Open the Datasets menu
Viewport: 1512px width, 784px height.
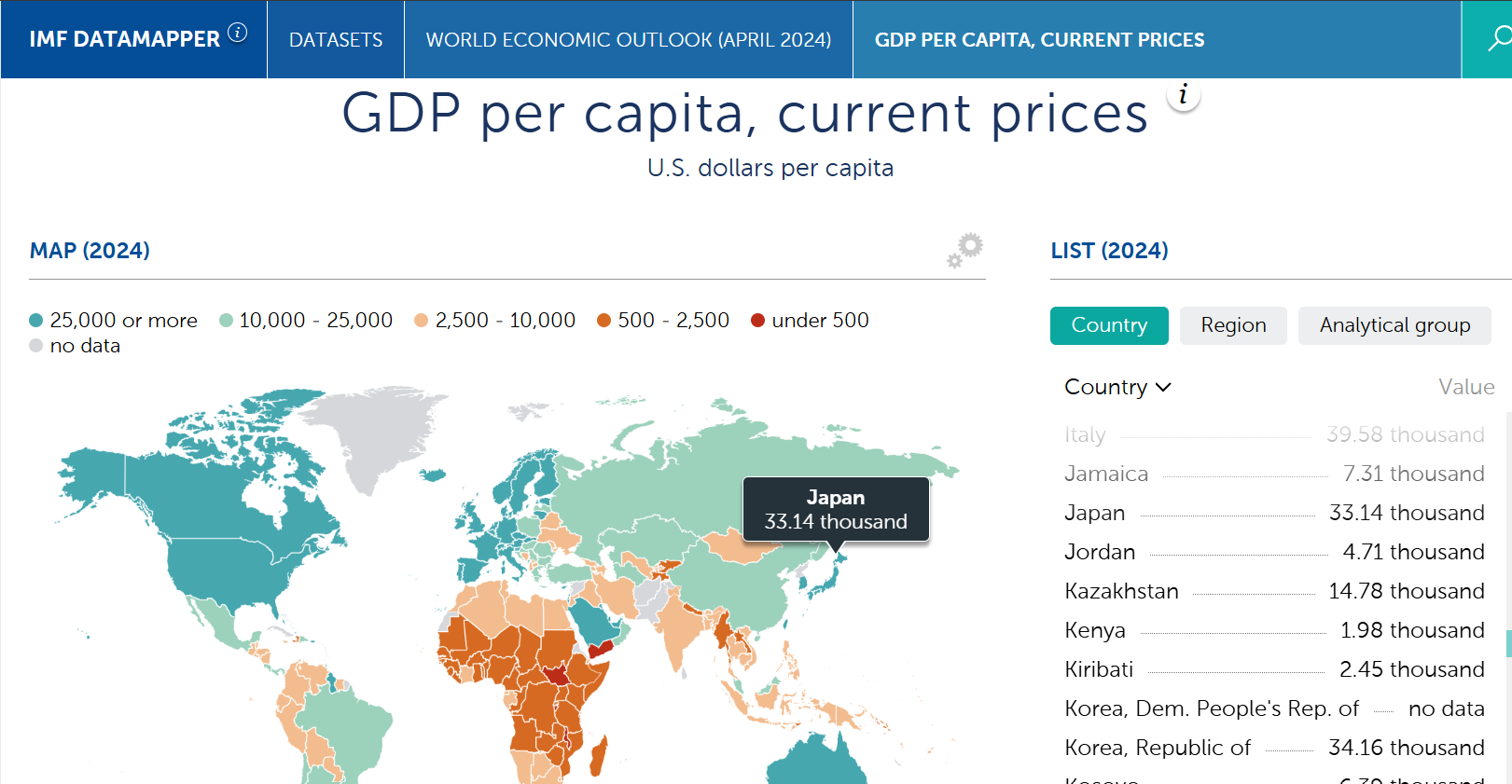click(336, 40)
